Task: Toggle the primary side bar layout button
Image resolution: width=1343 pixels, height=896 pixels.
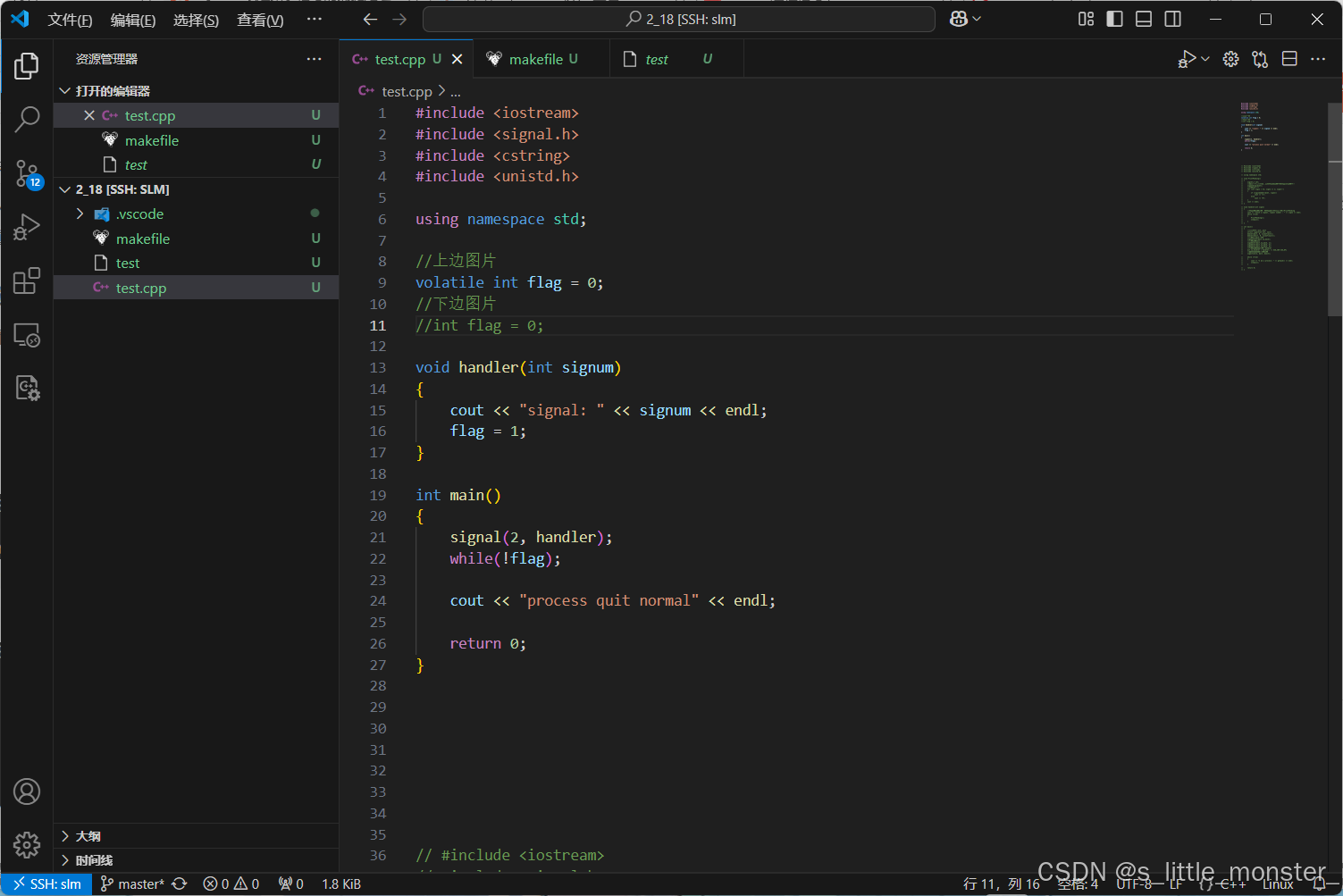Action: click(x=1114, y=19)
